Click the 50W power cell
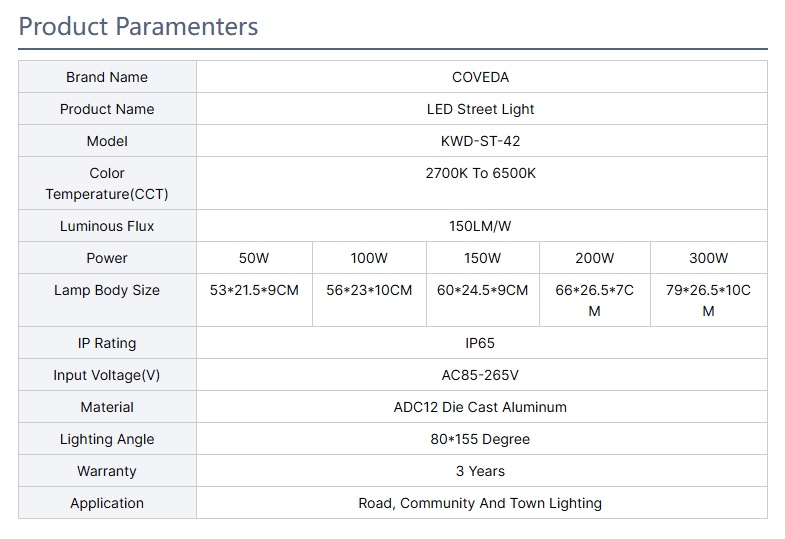The image size is (785, 539). [x=254, y=258]
